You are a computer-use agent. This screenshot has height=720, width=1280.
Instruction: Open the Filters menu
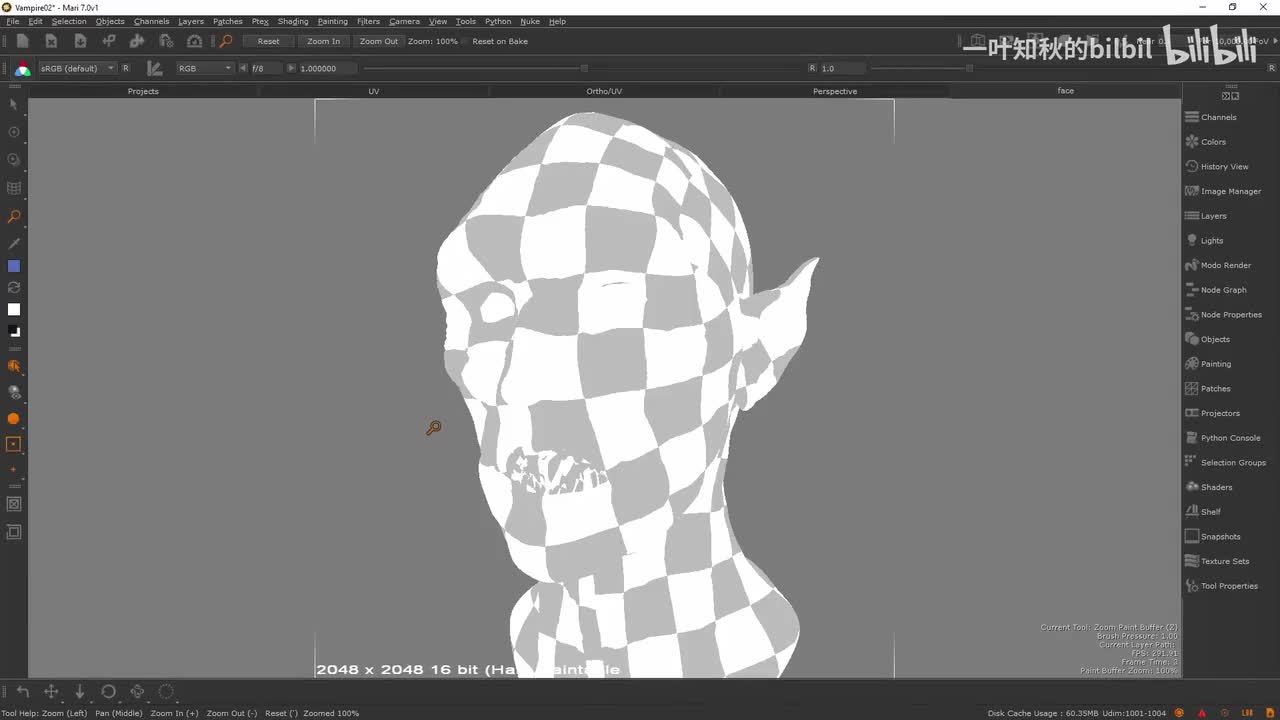368,21
